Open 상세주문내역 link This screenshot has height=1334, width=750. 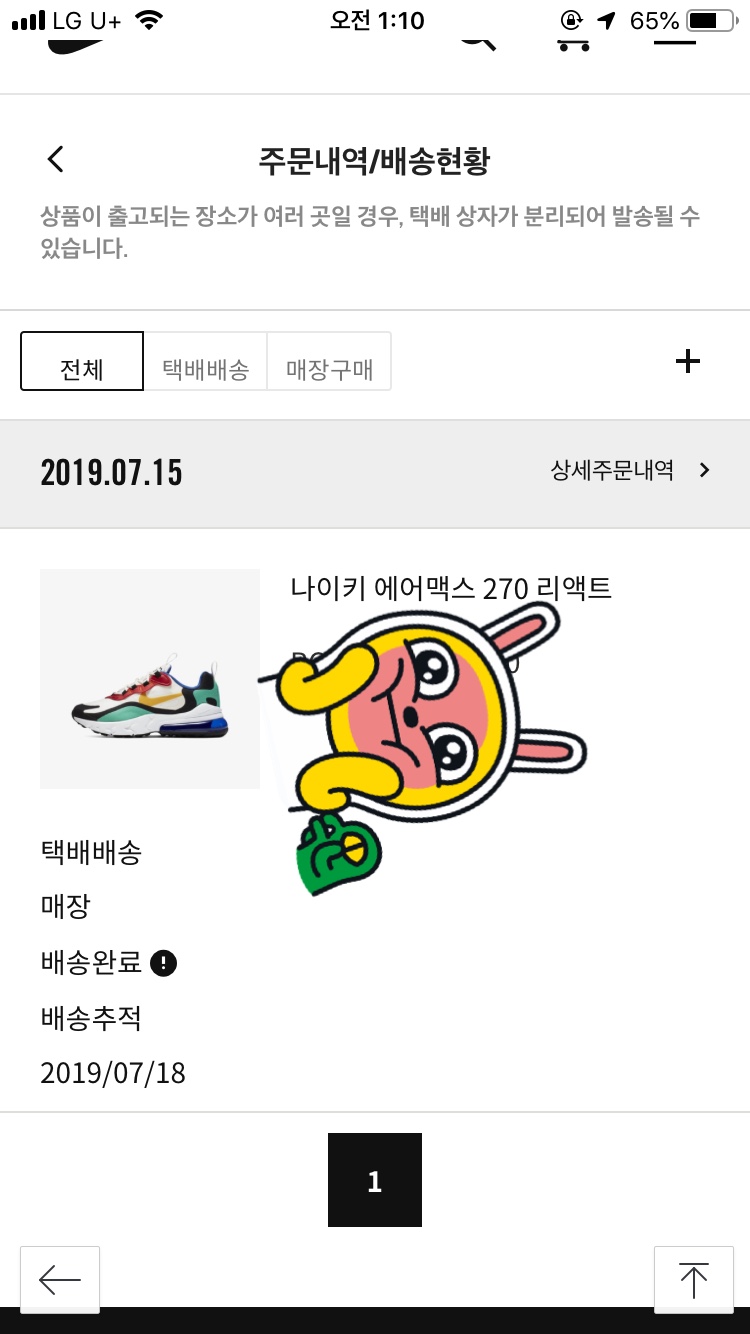[x=612, y=470]
